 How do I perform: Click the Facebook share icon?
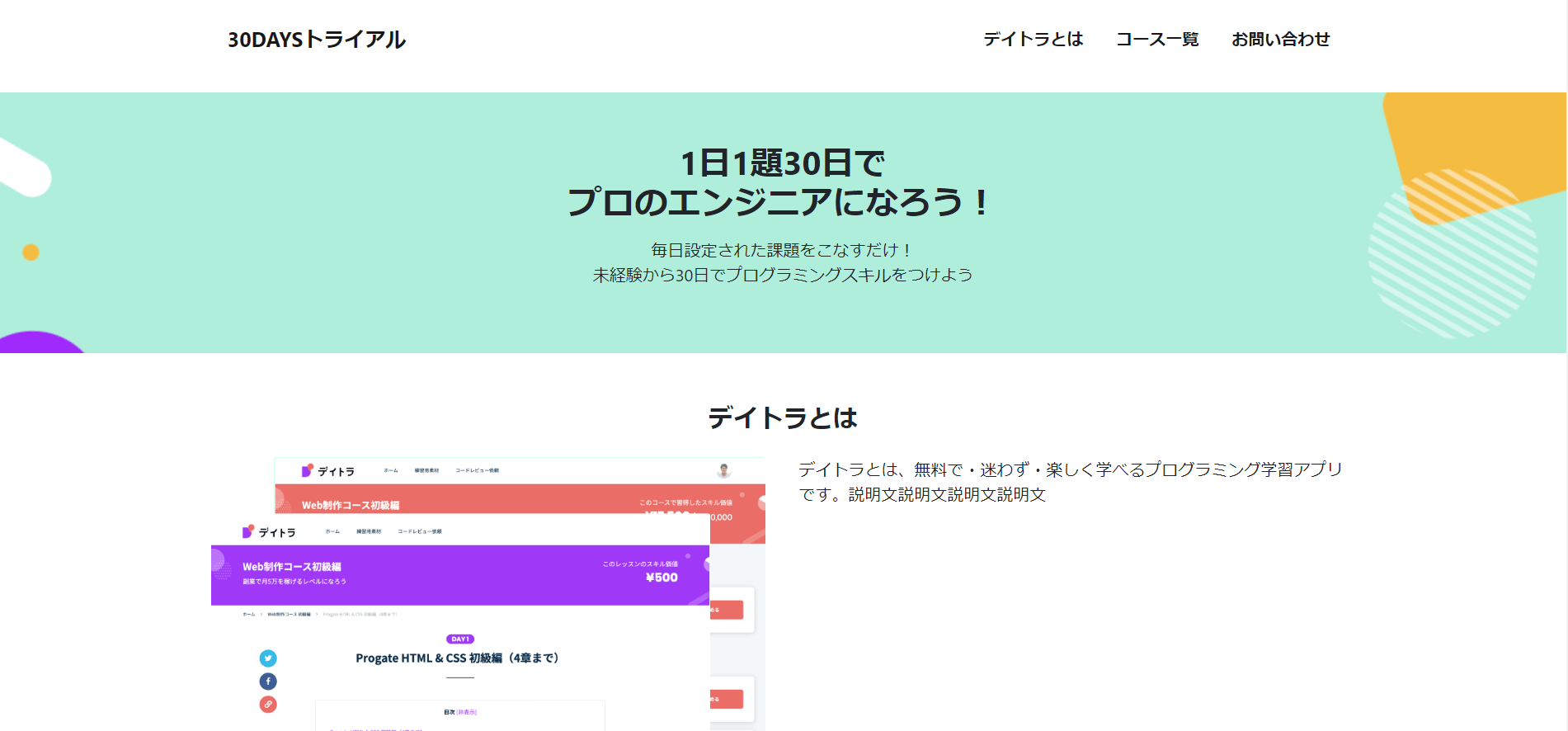[x=268, y=681]
